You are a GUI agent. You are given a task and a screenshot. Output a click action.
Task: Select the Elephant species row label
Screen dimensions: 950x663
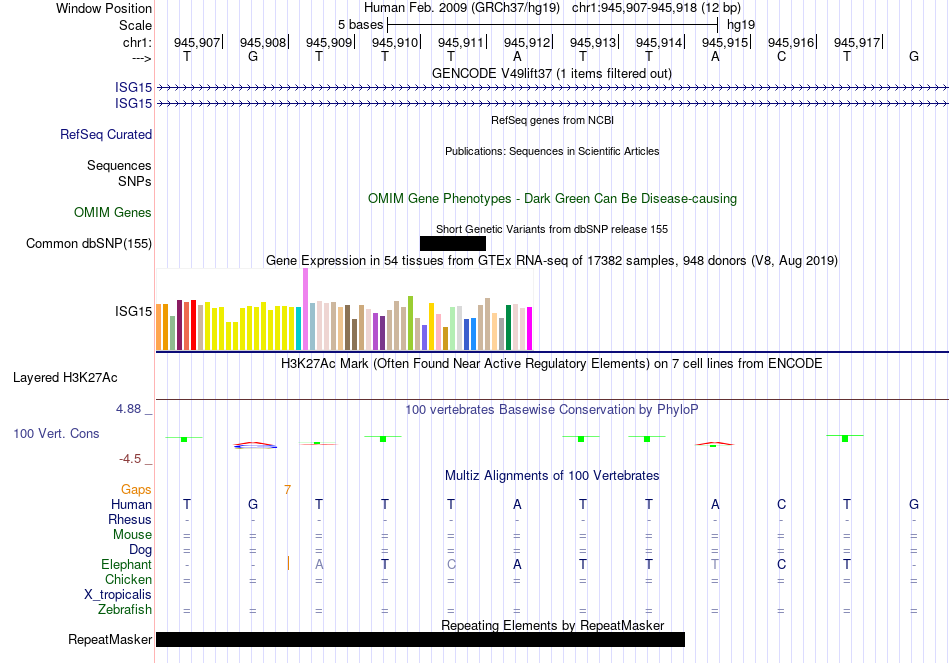coord(126,564)
